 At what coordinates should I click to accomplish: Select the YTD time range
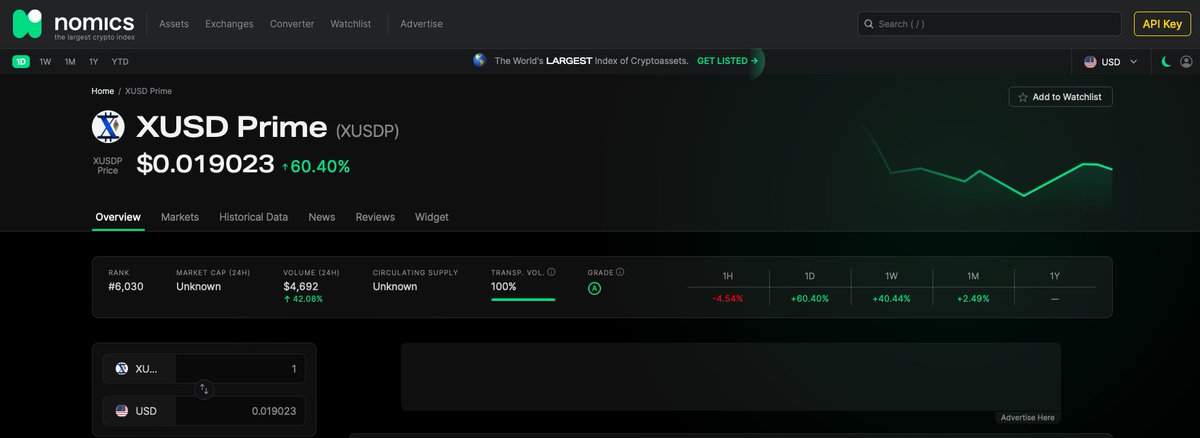click(120, 62)
